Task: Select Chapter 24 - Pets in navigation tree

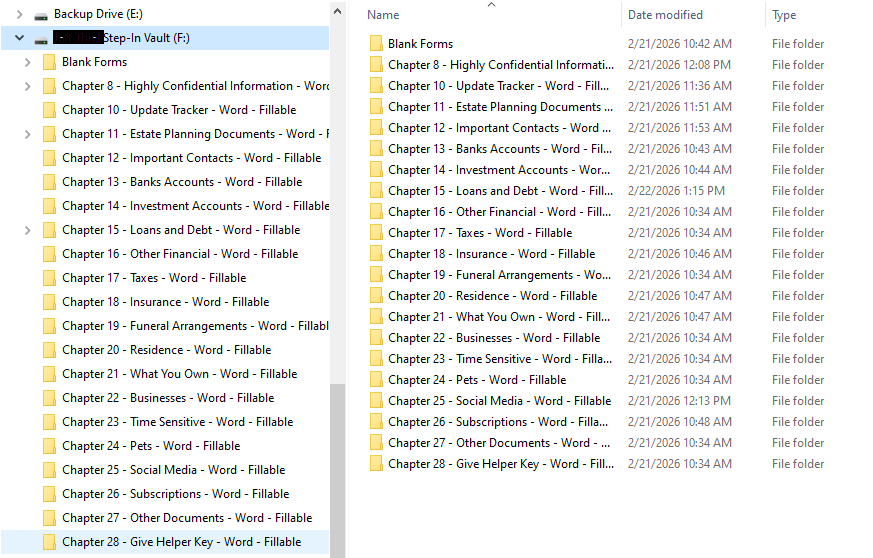Action: [151, 445]
